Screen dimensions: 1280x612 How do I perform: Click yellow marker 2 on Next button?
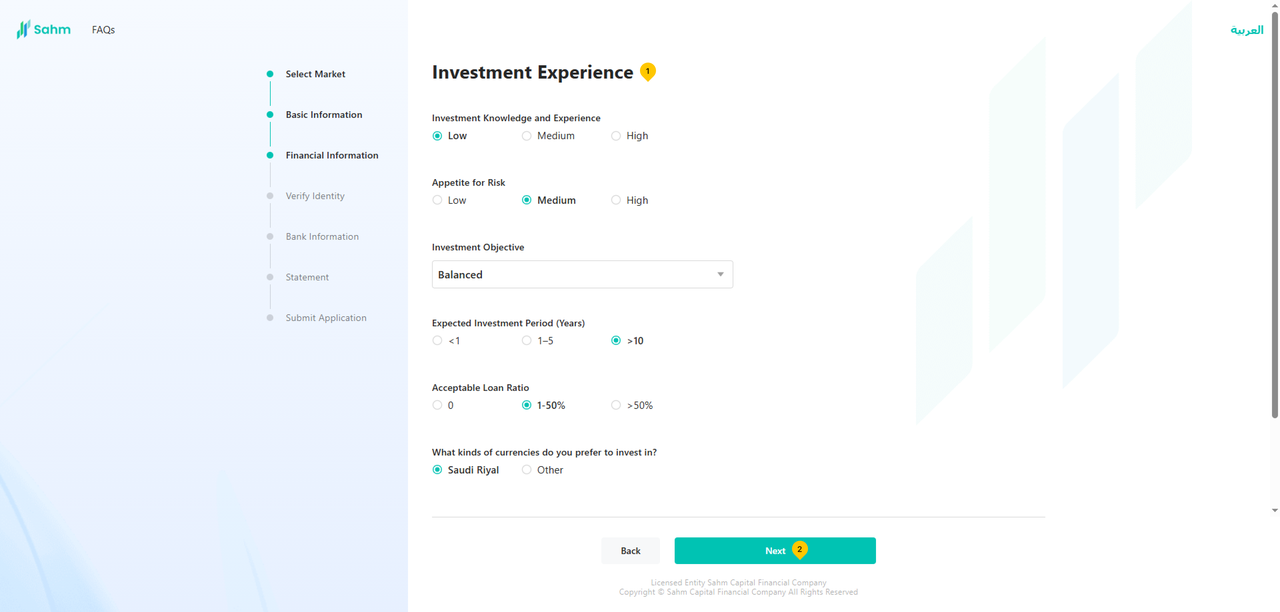click(x=799, y=549)
